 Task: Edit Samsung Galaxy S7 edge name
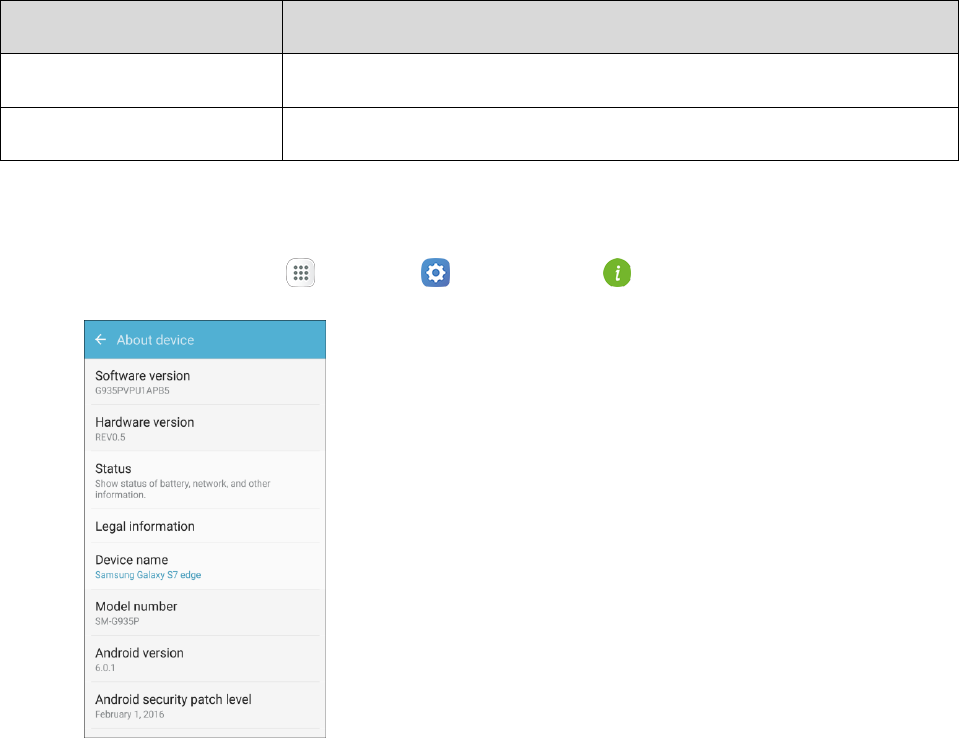[x=148, y=575]
